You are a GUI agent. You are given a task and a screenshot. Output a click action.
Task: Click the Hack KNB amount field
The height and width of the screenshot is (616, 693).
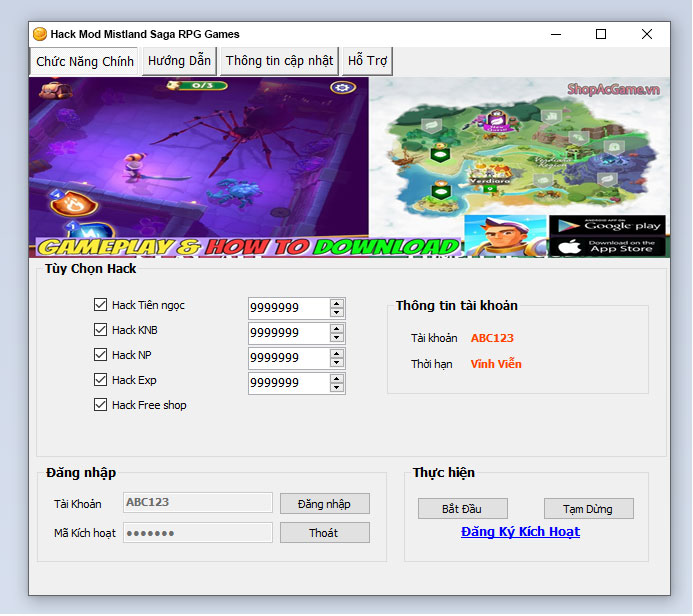click(x=289, y=333)
